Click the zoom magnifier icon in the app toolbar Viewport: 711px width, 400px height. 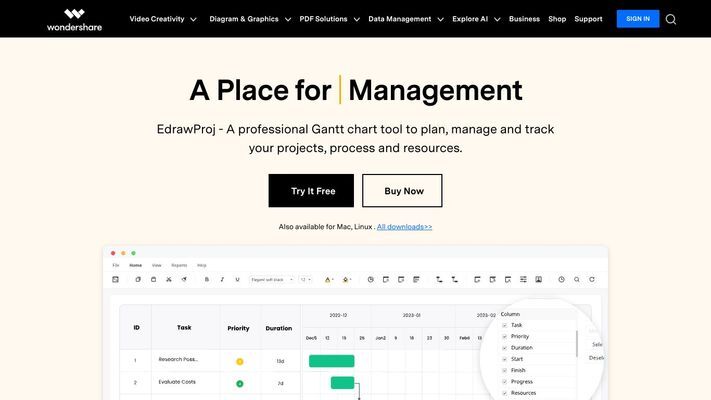577,279
